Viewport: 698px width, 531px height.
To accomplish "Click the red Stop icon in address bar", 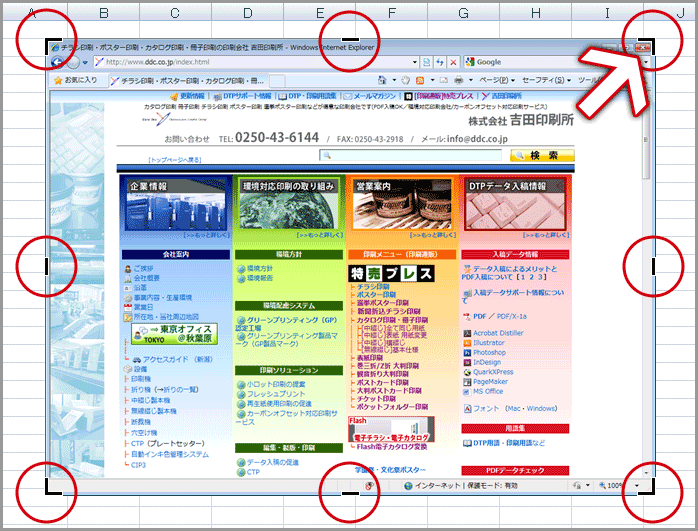I will 453,62.
